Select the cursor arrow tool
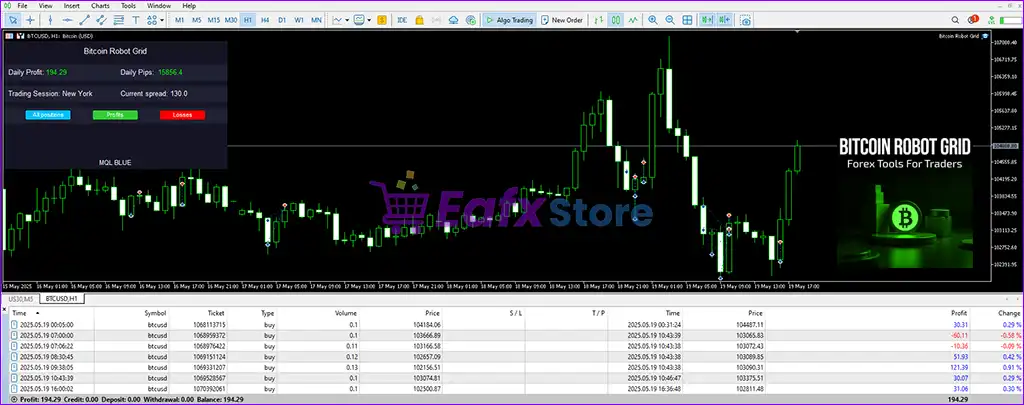1024x405 pixels. [x=12, y=20]
